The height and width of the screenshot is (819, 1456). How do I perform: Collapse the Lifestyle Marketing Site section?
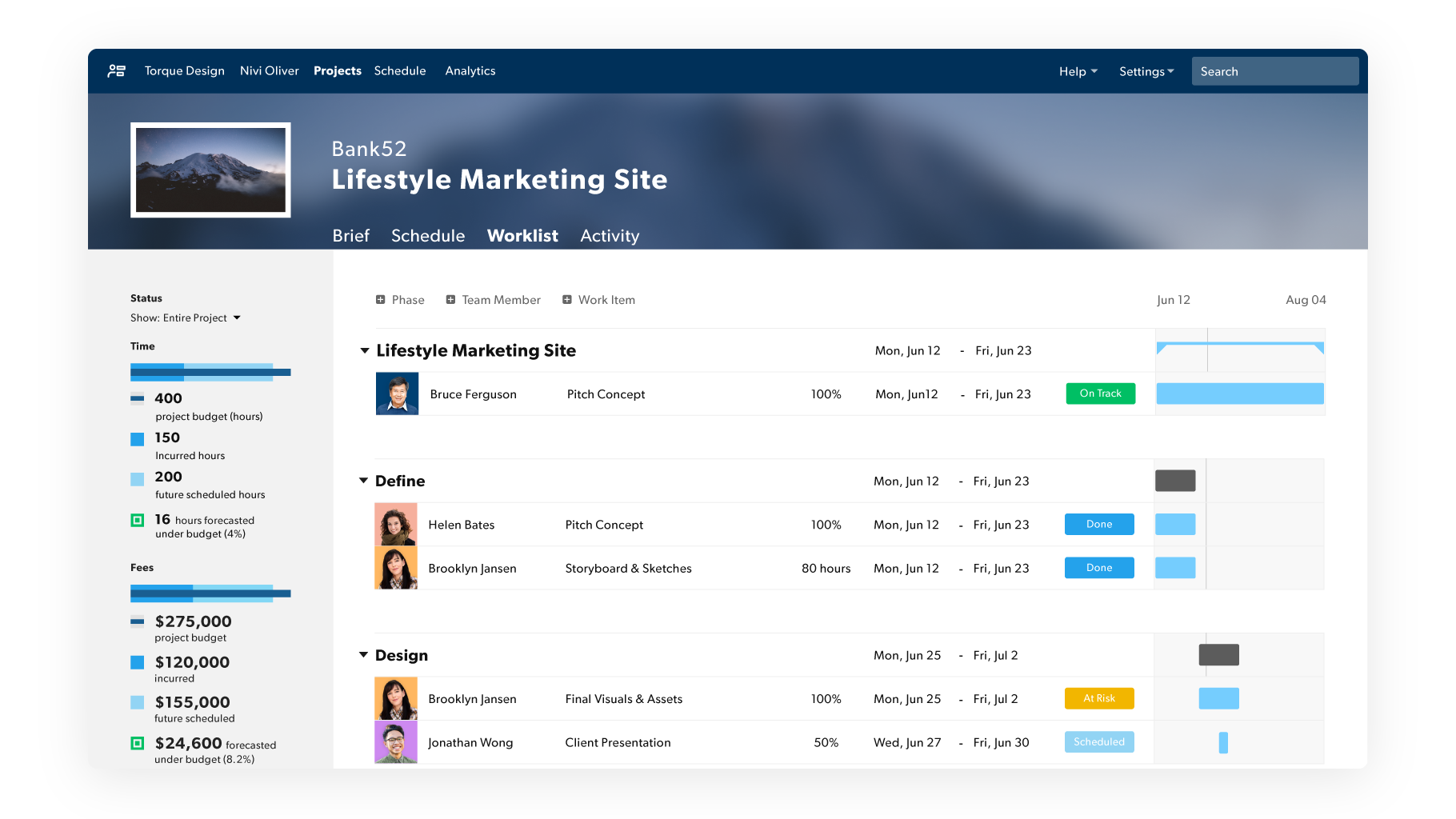click(x=365, y=350)
